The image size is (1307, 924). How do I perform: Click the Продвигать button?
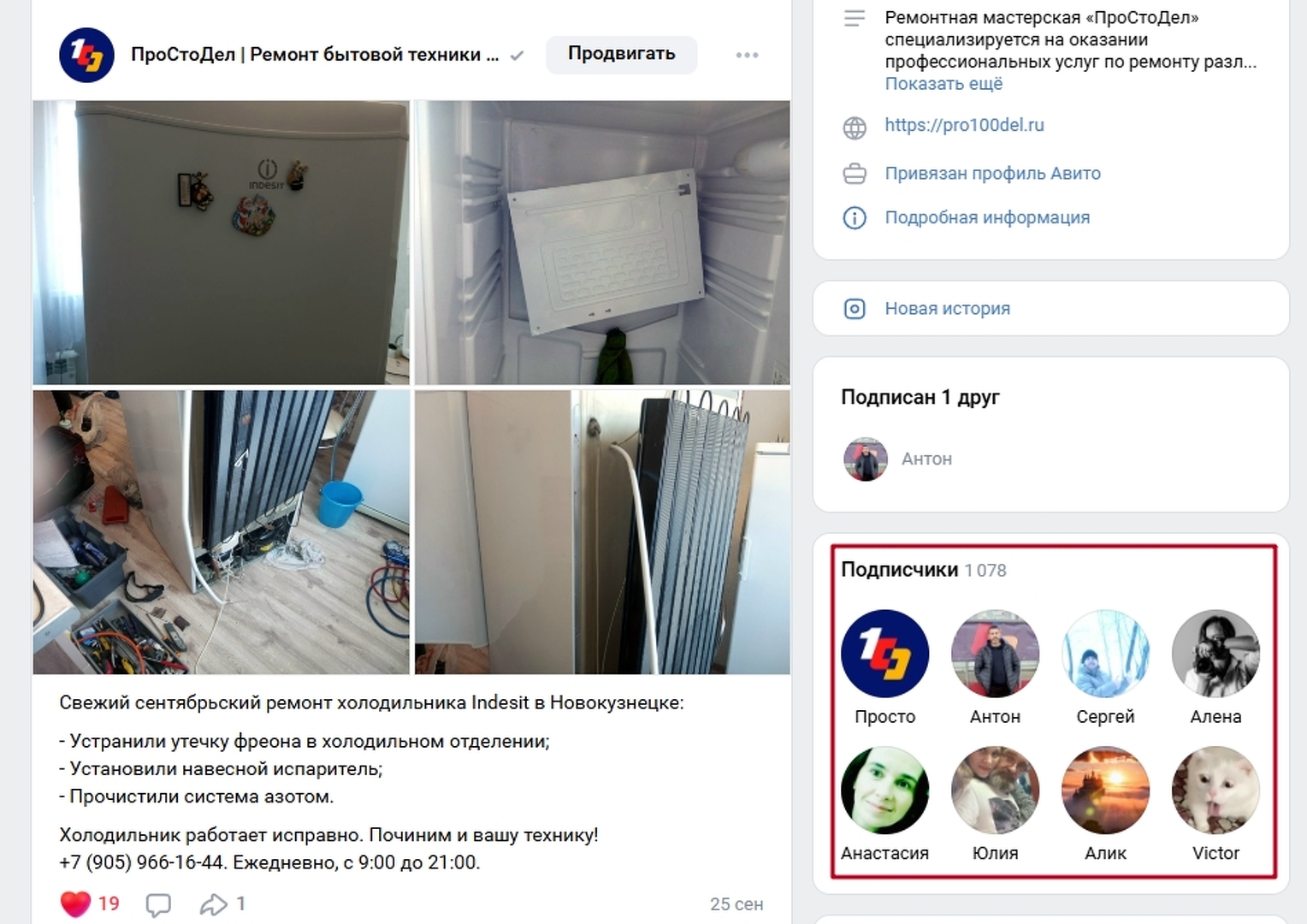[x=622, y=54]
